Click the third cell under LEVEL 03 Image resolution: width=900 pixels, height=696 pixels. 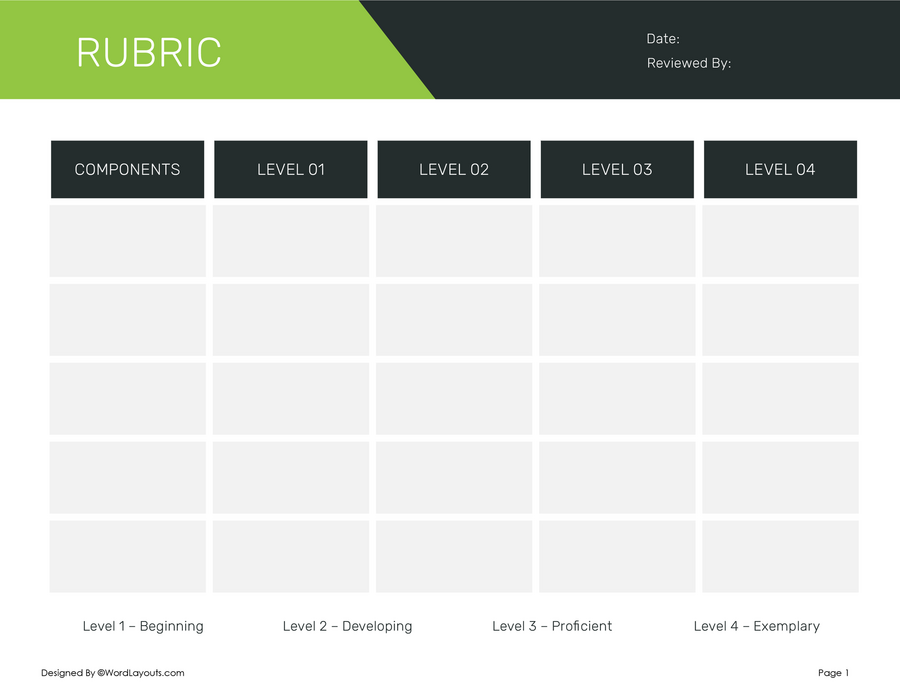617,398
